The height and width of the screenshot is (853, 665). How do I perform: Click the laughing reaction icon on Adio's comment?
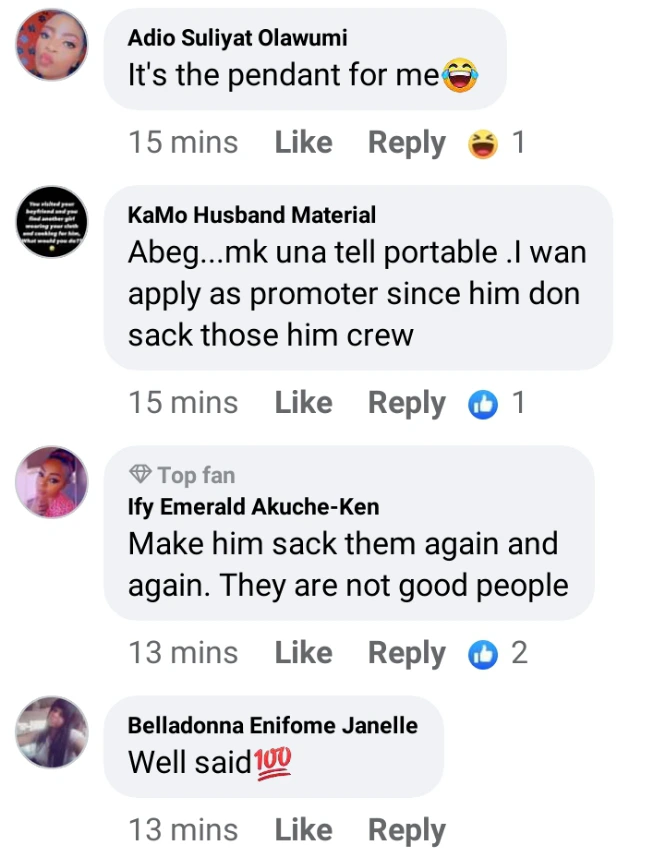pos(483,144)
